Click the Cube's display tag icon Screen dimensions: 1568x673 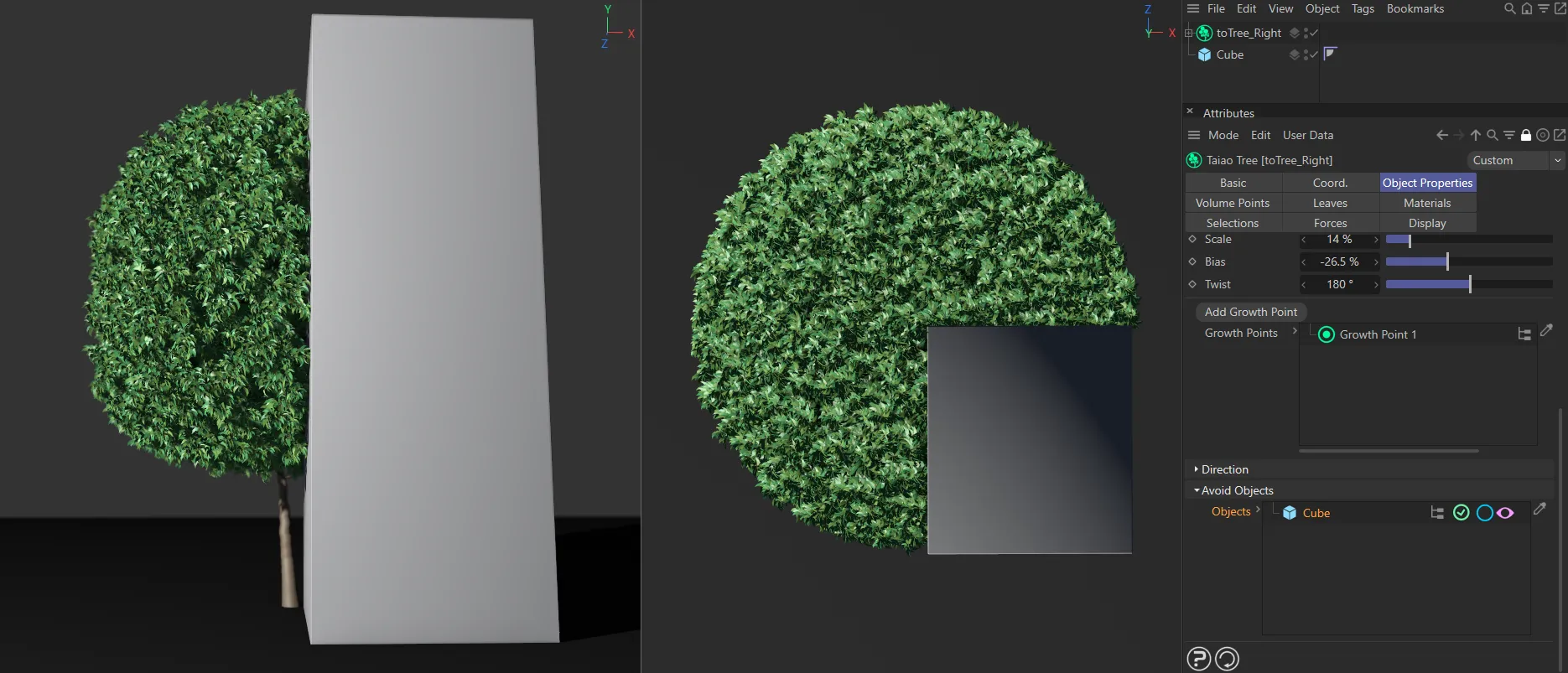(1330, 54)
